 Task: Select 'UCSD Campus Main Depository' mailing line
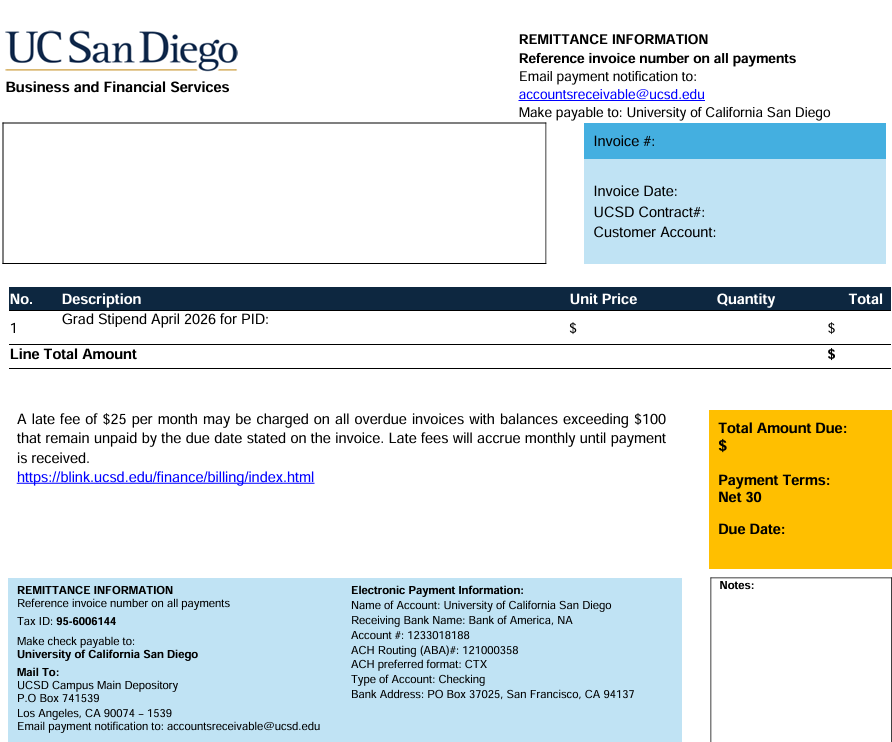point(97,685)
